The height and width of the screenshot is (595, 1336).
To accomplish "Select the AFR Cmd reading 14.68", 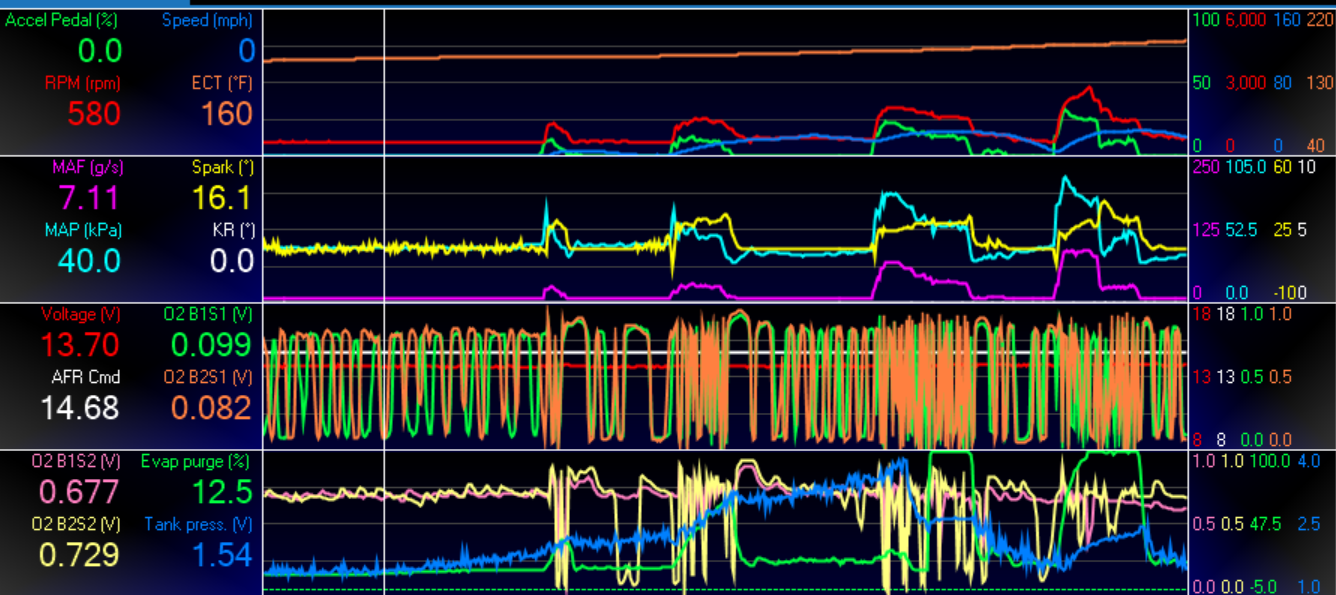I will pyautogui.click(x=79, y=408).
